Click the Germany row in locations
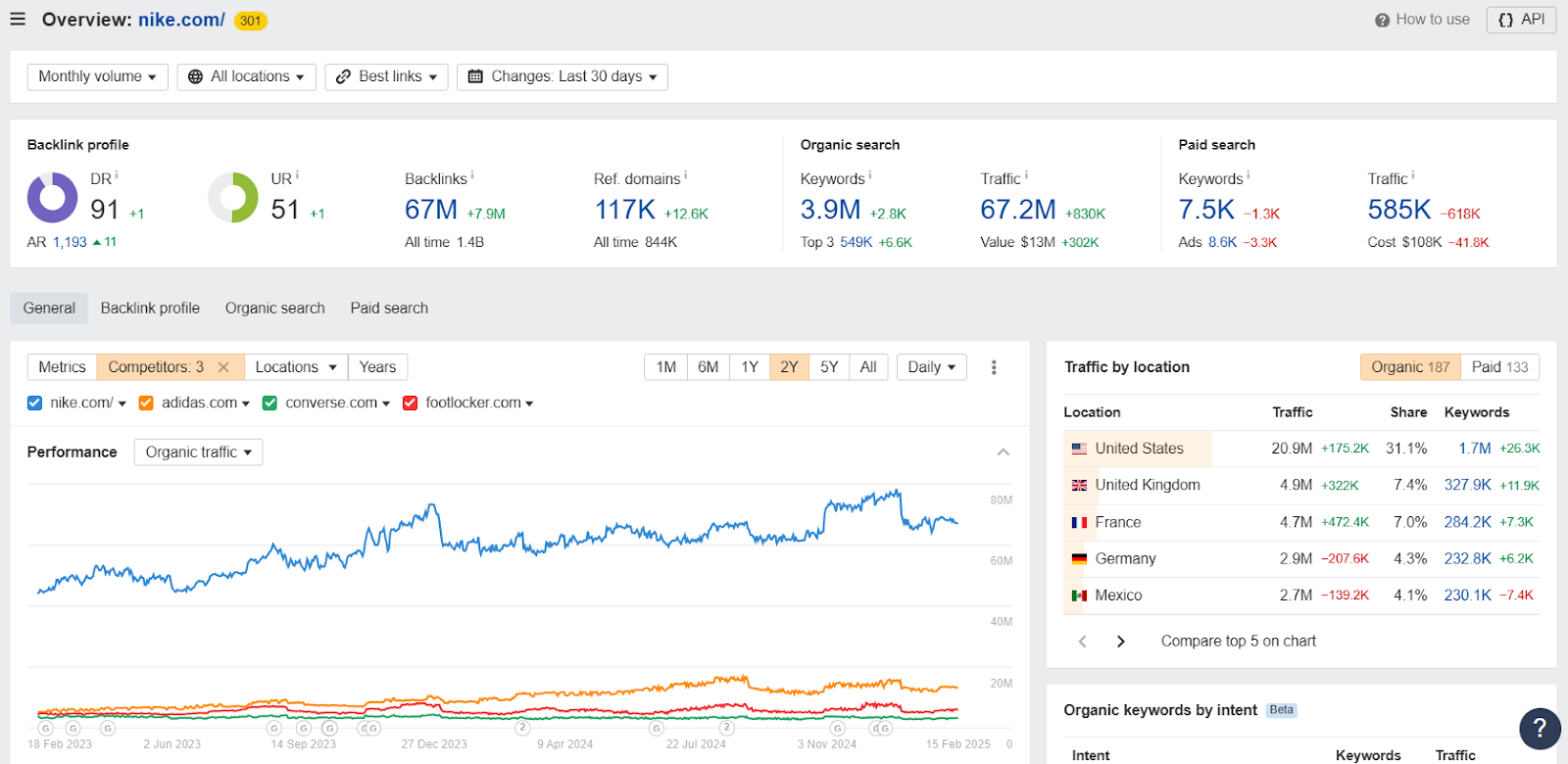Screen dimensions: 1568x764 click(x=1301, y=559)
